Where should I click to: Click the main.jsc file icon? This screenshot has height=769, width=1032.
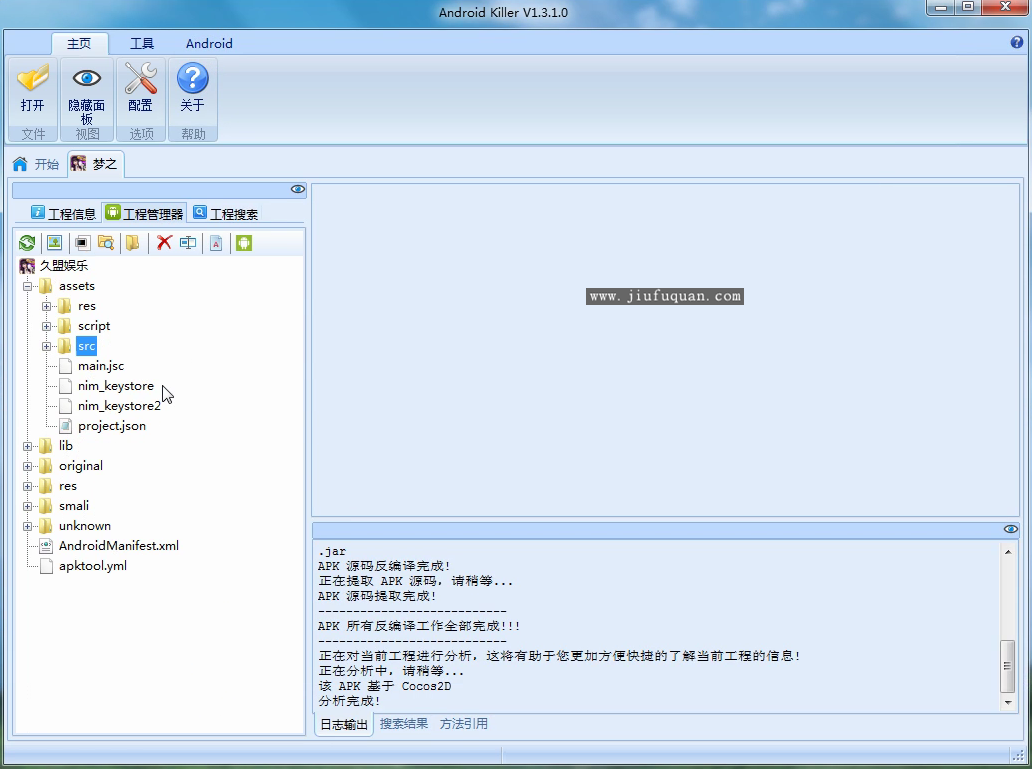coord(65,366)
